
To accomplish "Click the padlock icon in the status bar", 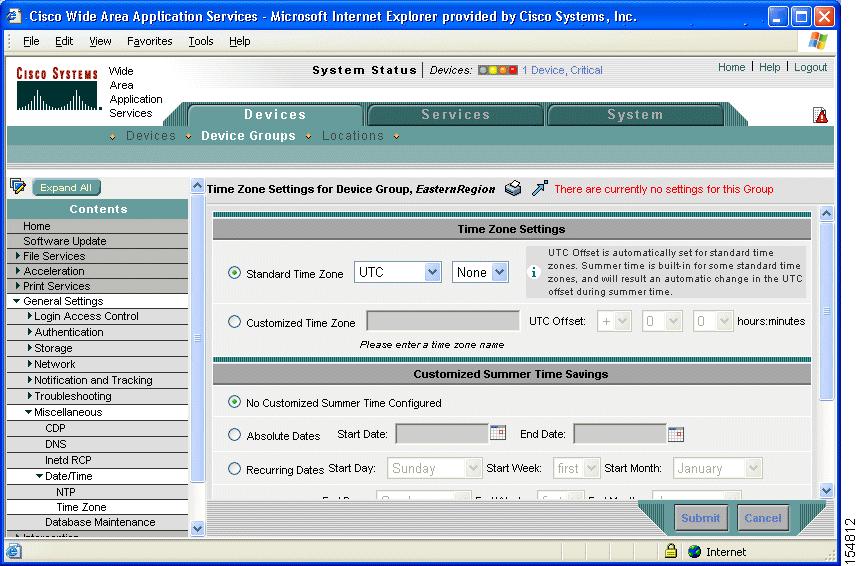I will pos(670,551).
